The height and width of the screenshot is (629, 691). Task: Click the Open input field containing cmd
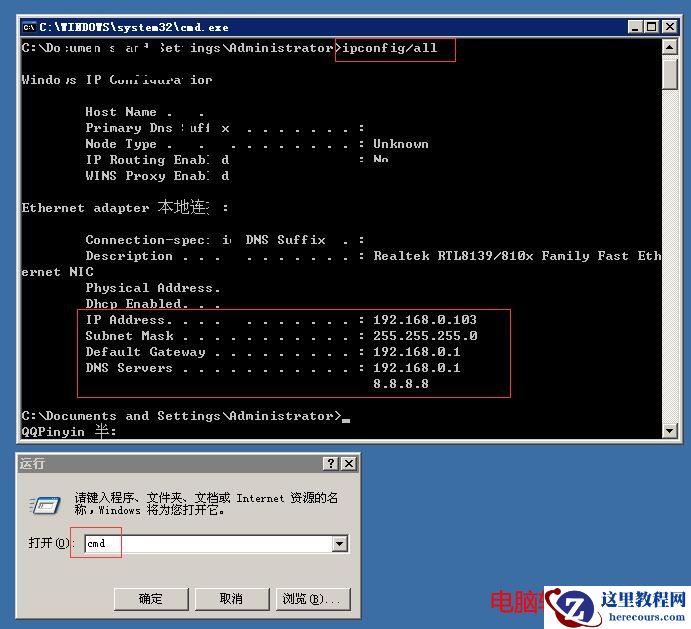coord(208,543)
